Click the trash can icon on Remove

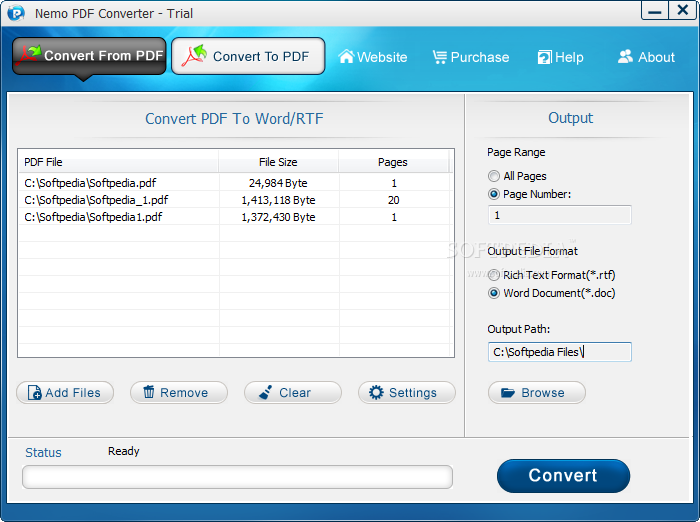[149, 392]
